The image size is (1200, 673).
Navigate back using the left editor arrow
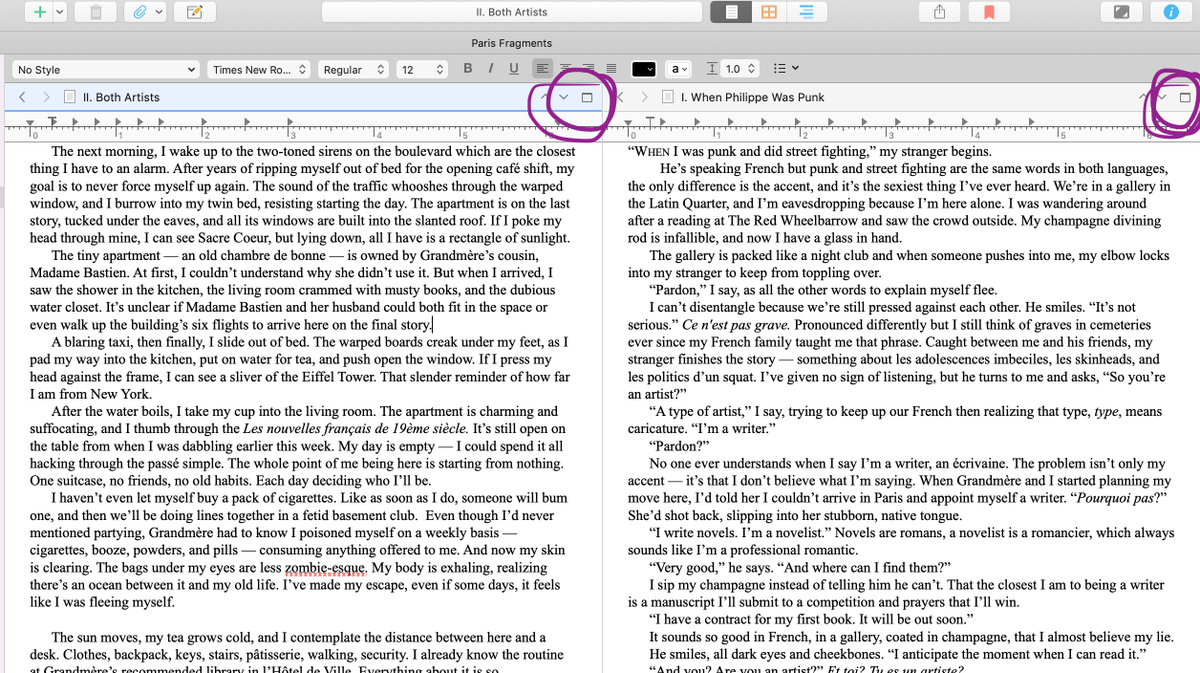coord(22,97)
